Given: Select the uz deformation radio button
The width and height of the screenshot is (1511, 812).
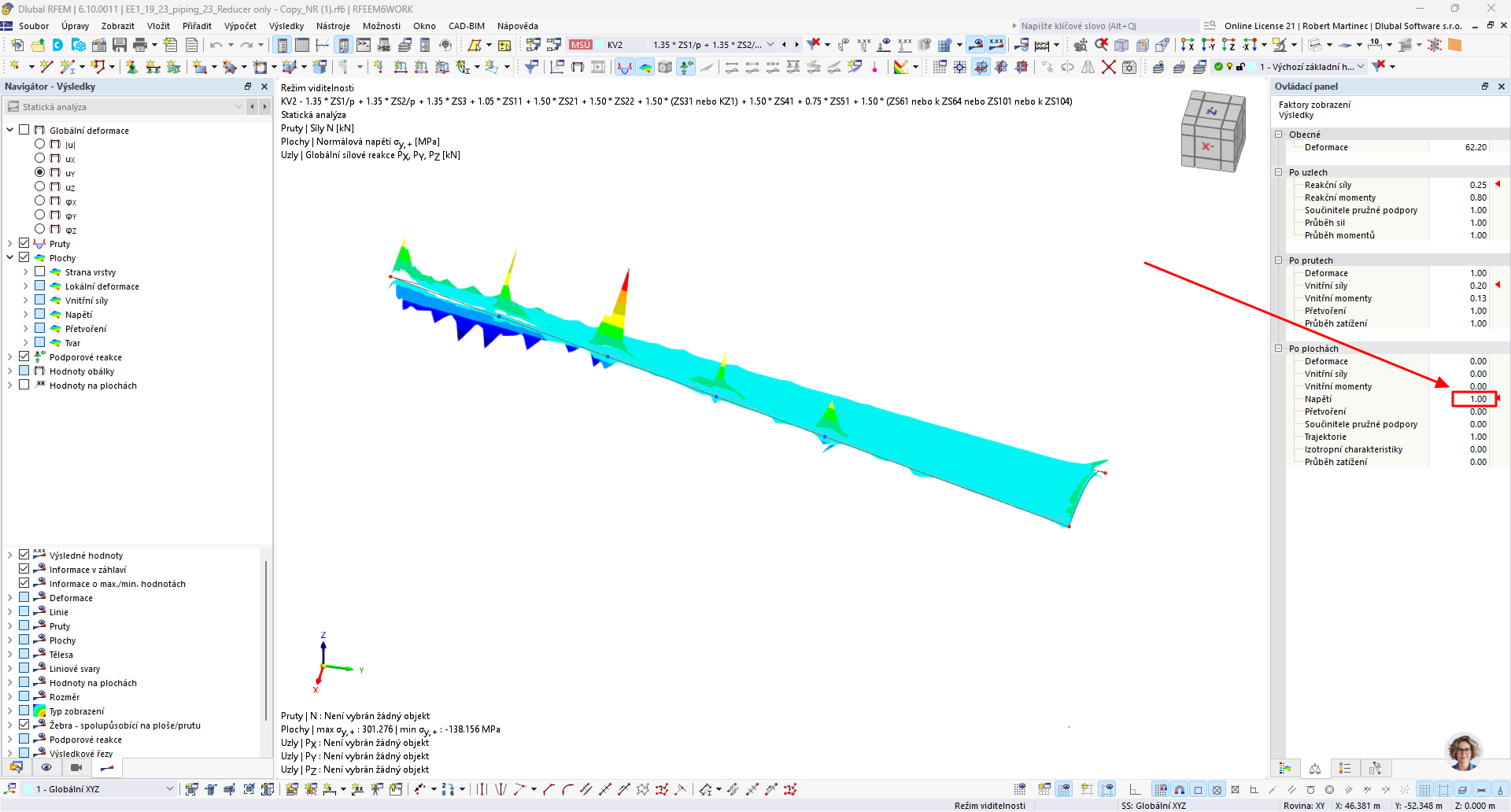Looking at the screenshot, I should click(x=39, y=186).
